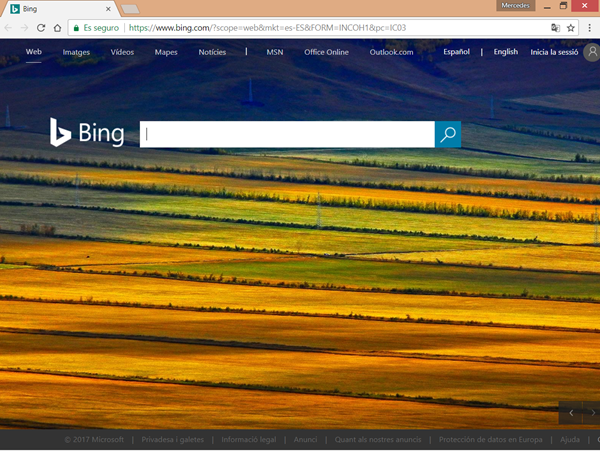Open Notícies section
This screenshot has width=600, height=451.
[x=212, y=52]
